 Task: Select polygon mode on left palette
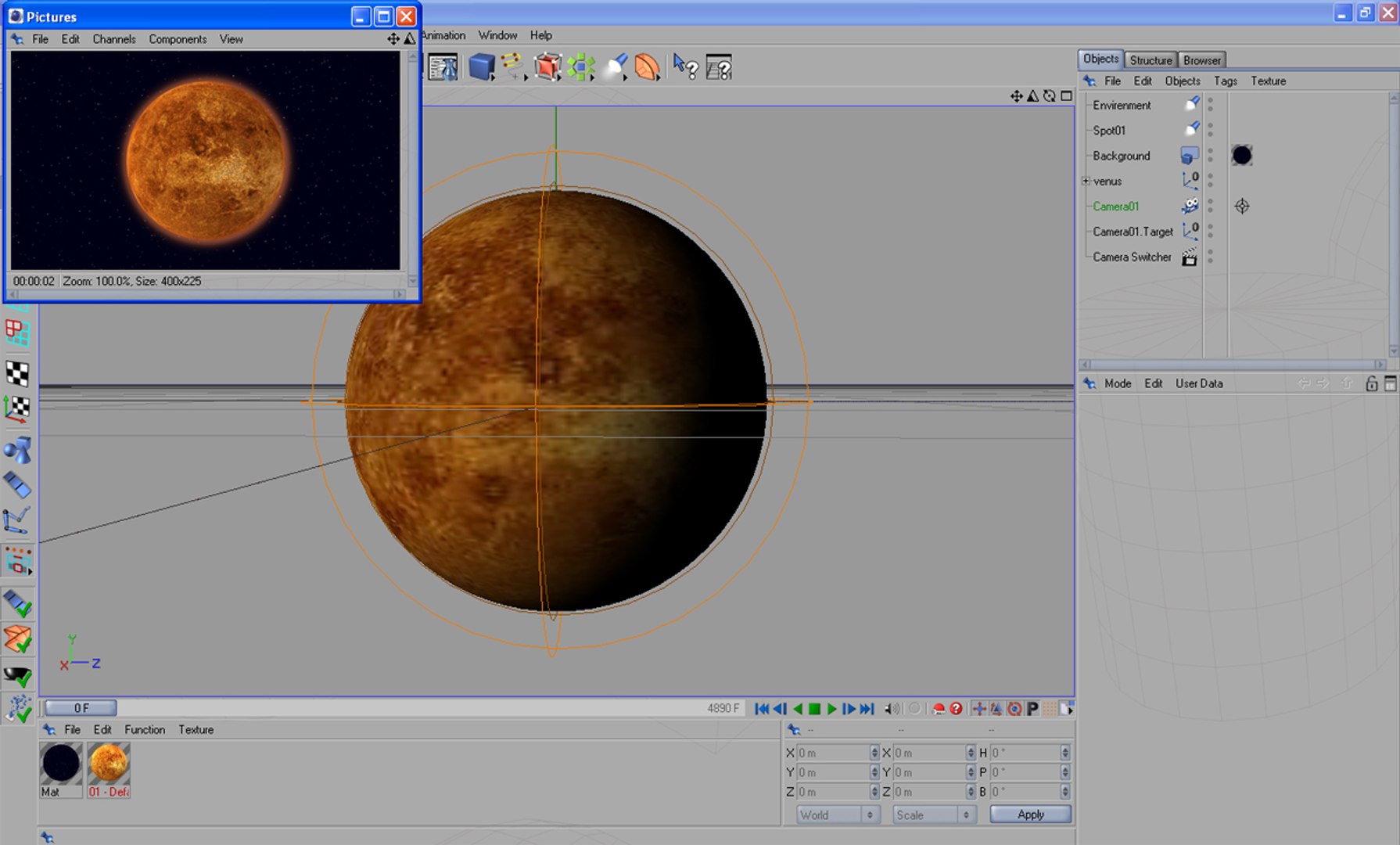17,333
